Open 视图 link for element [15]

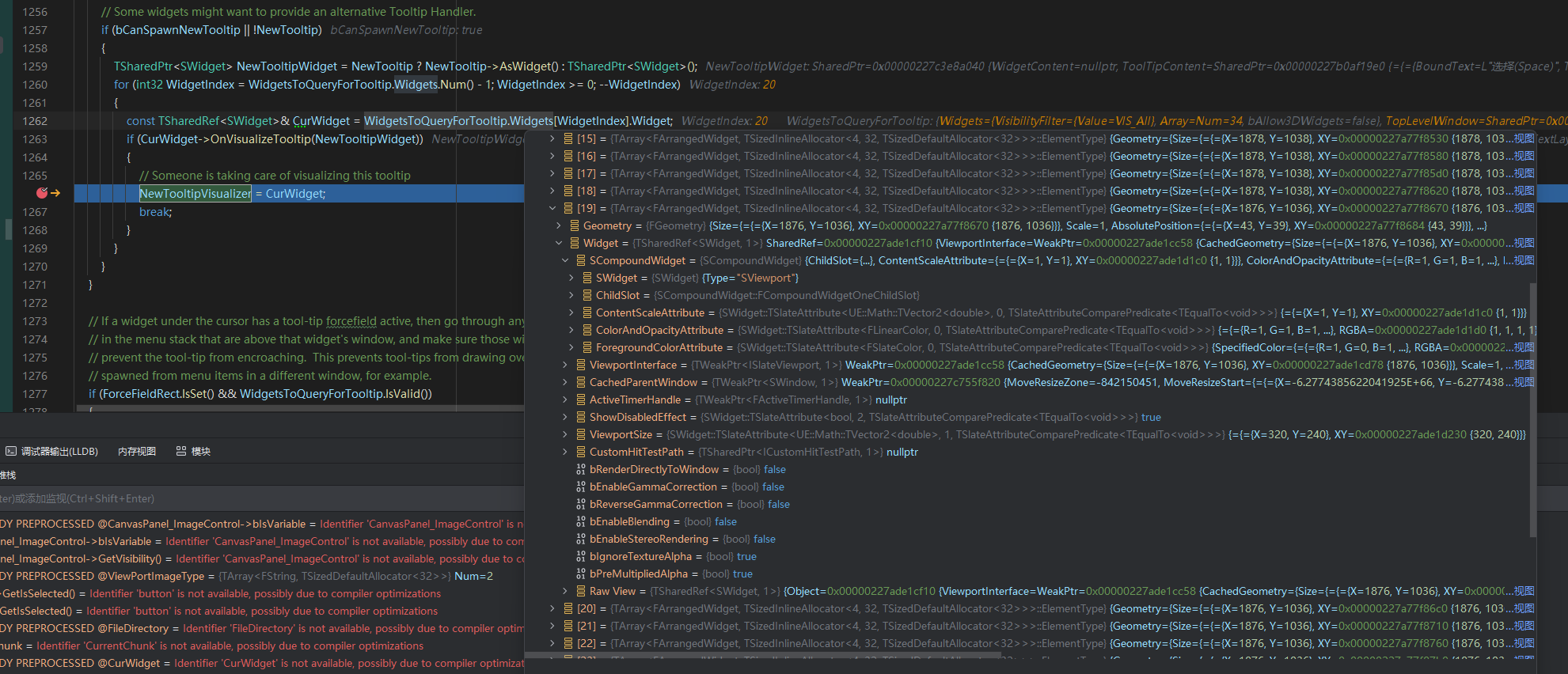(x=1524, y=138)
